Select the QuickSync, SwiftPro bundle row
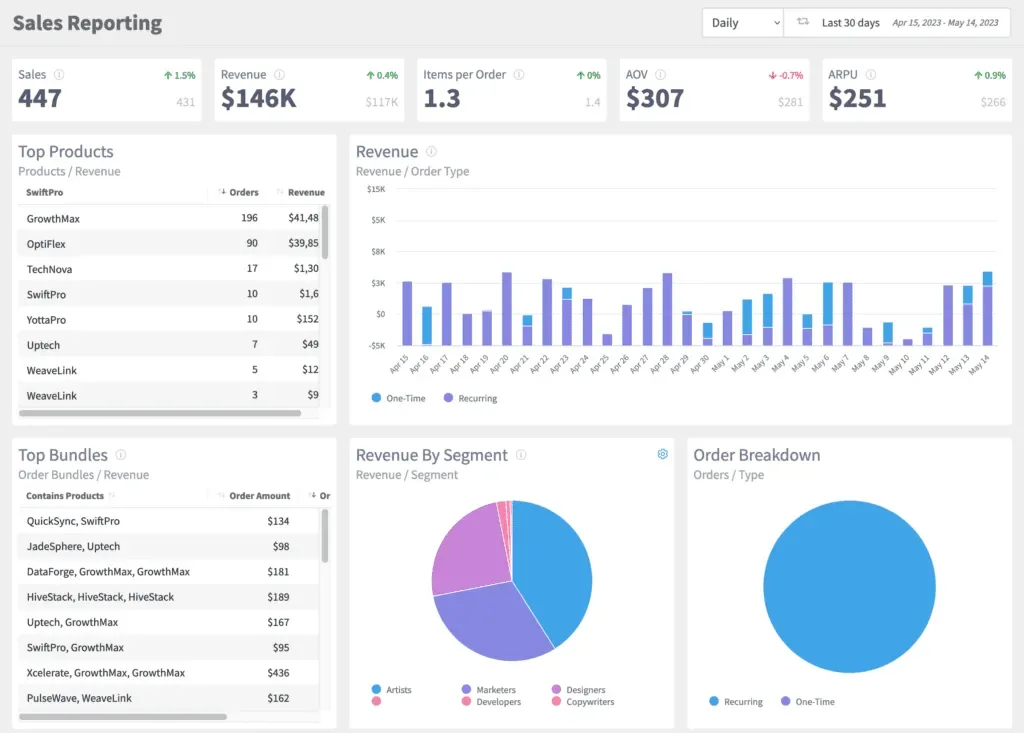The width and height of the screenshot is (1024, 733). (x=168, y=521)
